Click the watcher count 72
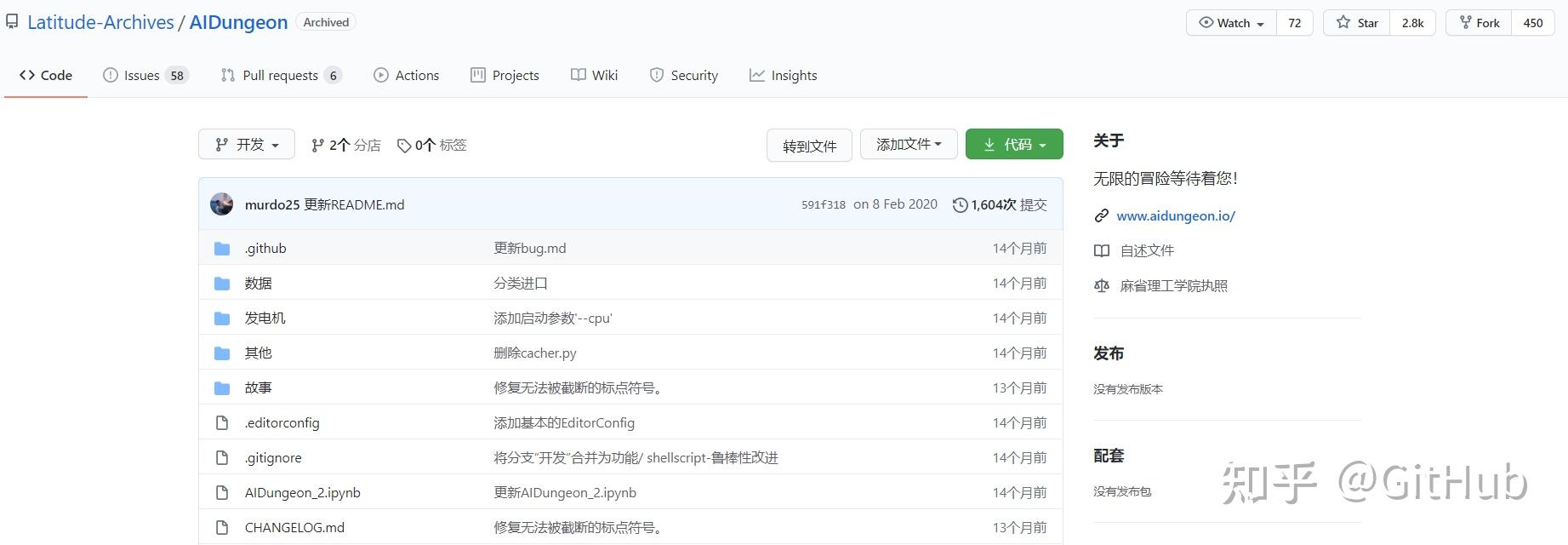Image resolution: width=1568 pixels, height=545 pixels. [1294, 23]
